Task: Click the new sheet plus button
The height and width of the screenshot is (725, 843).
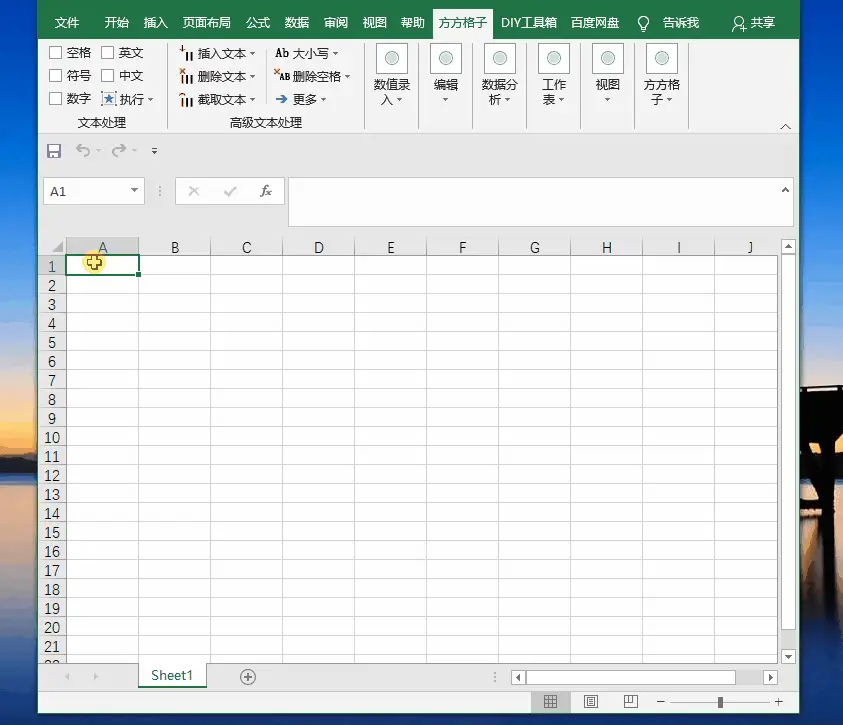Action: [246, 676]
